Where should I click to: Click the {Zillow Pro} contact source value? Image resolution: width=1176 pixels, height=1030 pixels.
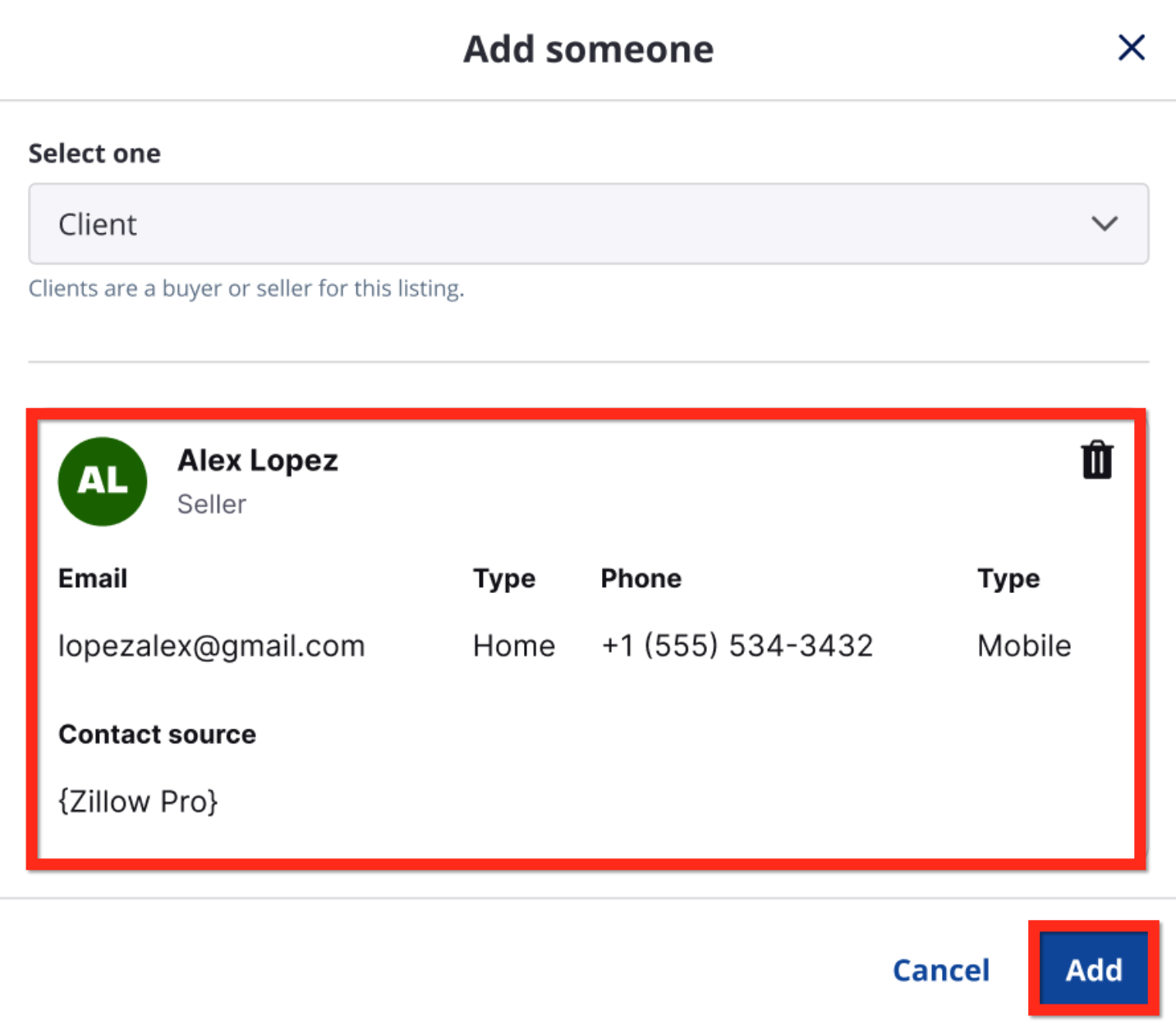pos(138,802)
